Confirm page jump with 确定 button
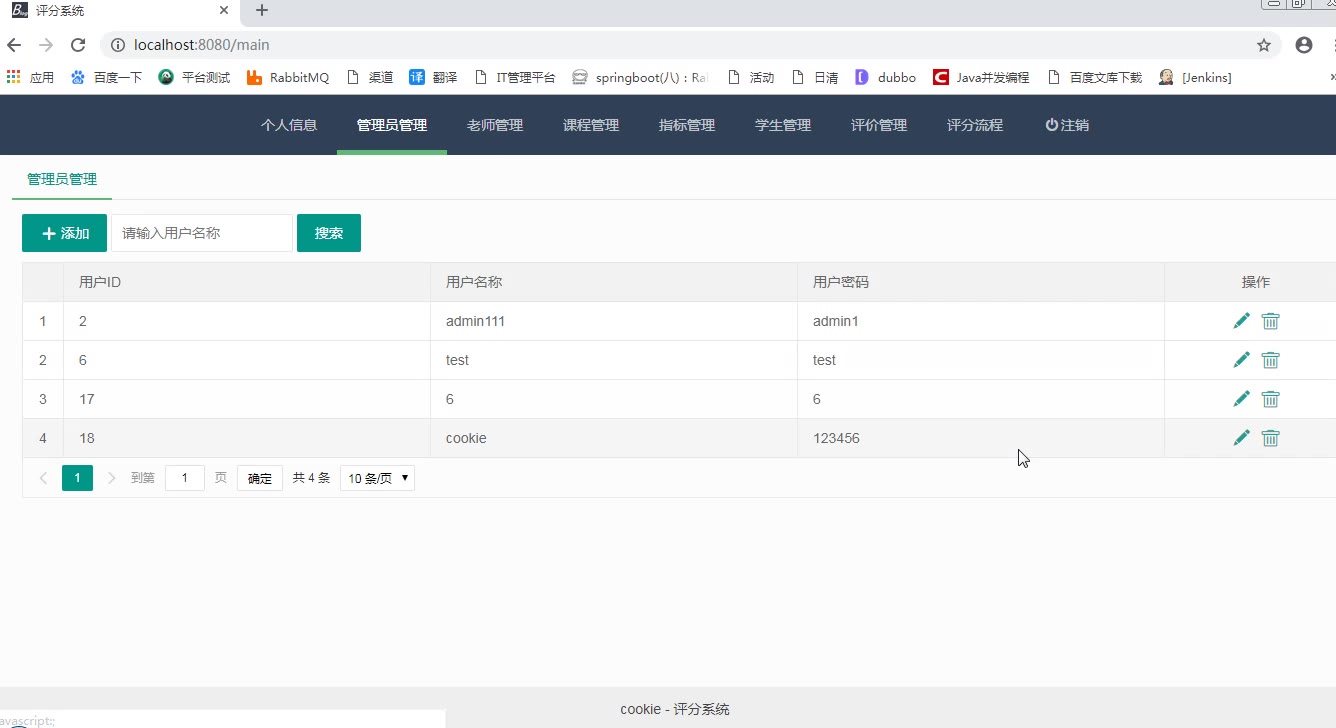The image size is (1336, 728). (x=260, y=478)
